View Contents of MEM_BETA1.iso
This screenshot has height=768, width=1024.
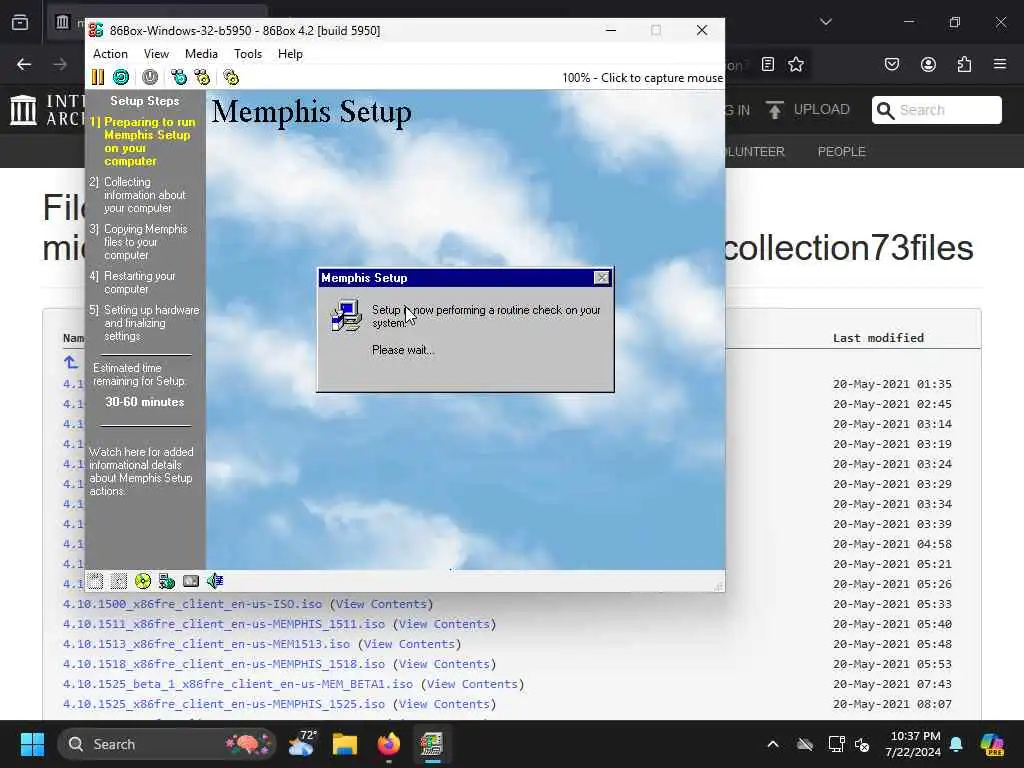(x=472, y=684)
